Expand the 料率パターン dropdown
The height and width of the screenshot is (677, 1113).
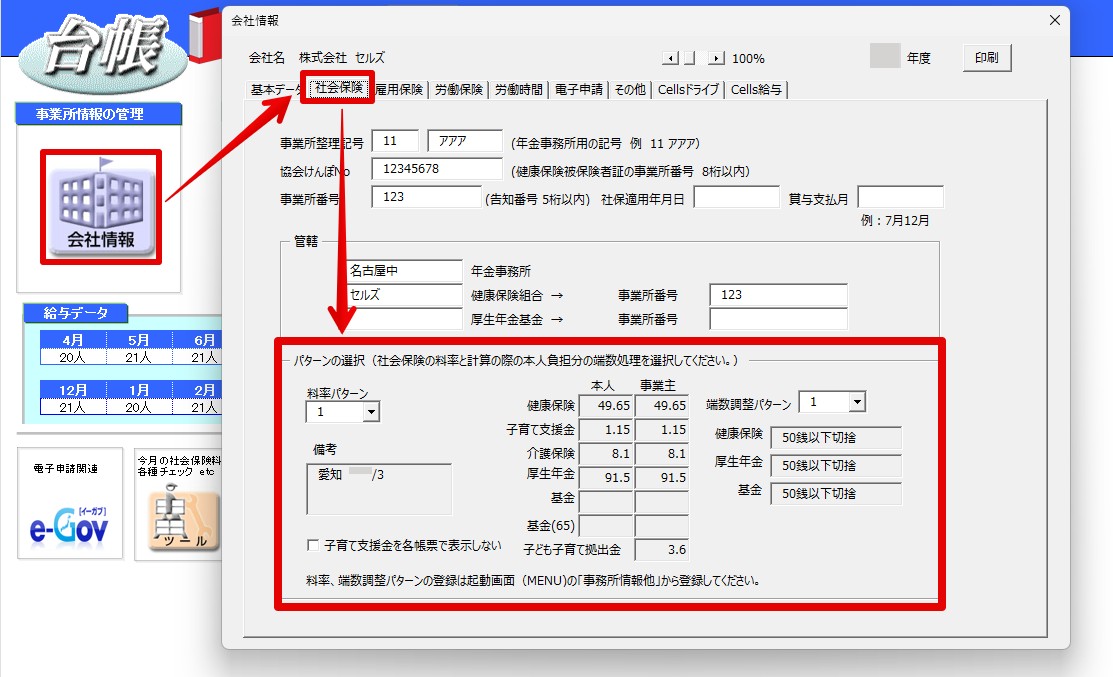pyautogui.click(x=371, y=412)
